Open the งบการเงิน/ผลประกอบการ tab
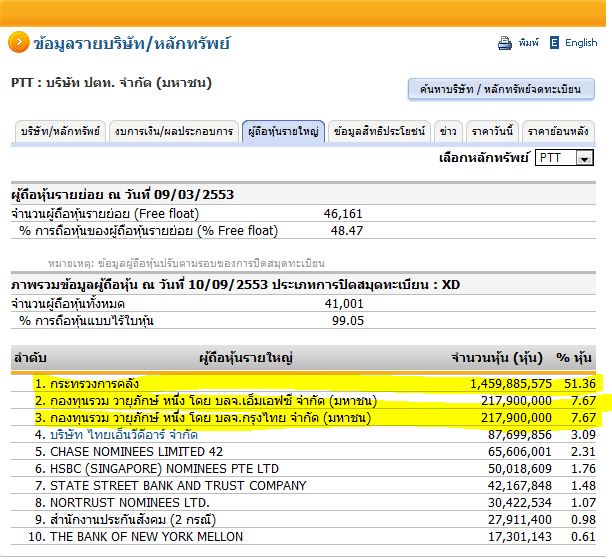 [174, 131]
